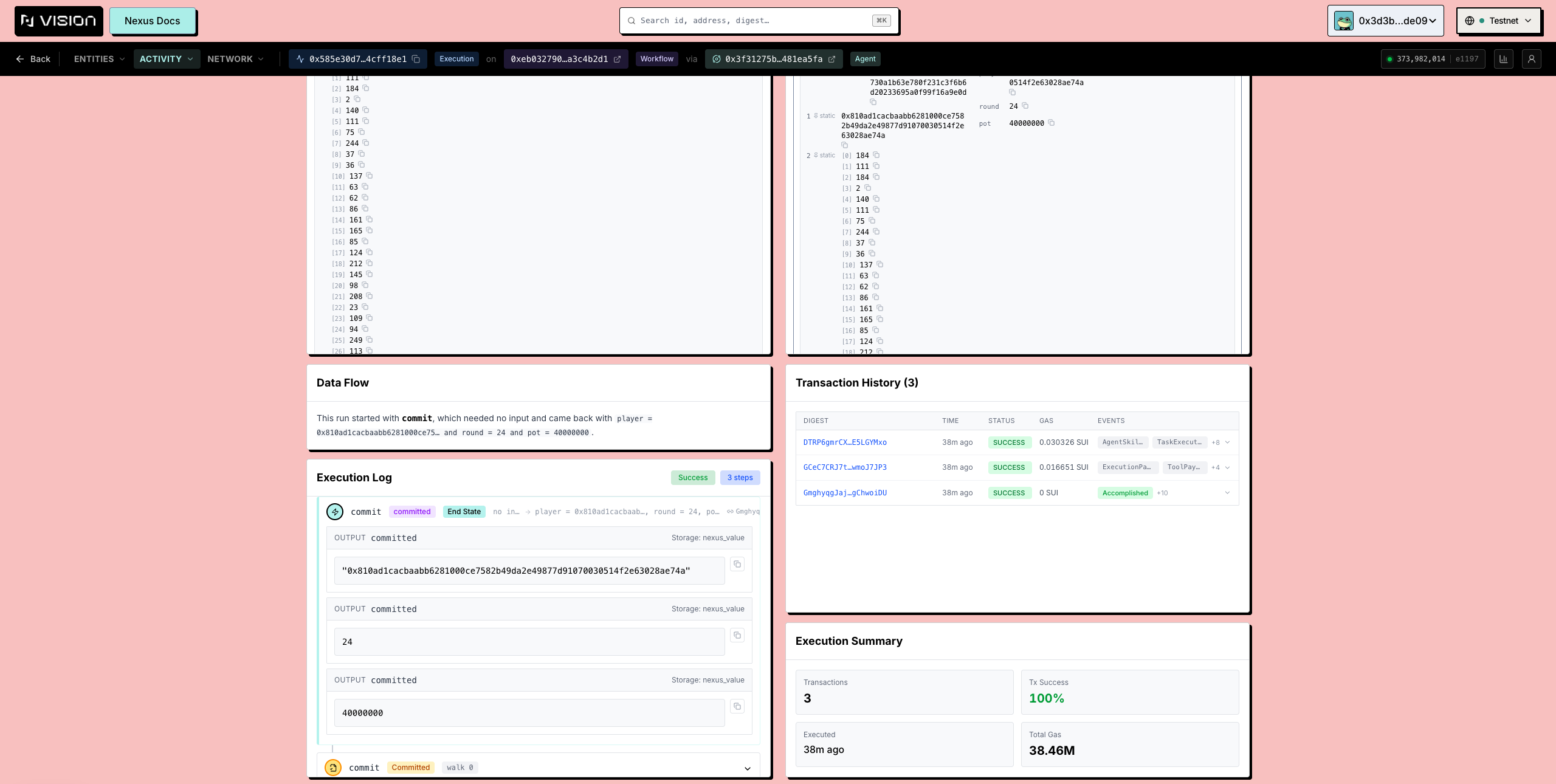Go Back to previous page
This screenshot has height=784, width=1556.
[x=33, y=59]
